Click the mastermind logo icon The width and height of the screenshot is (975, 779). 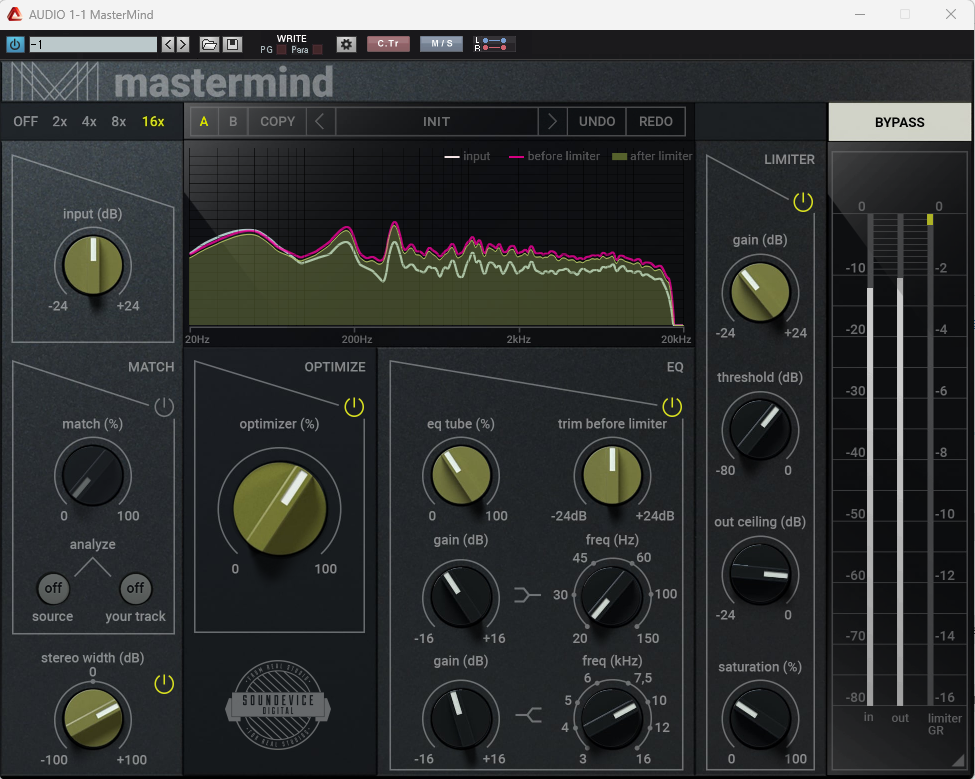(x=55, y=81)
